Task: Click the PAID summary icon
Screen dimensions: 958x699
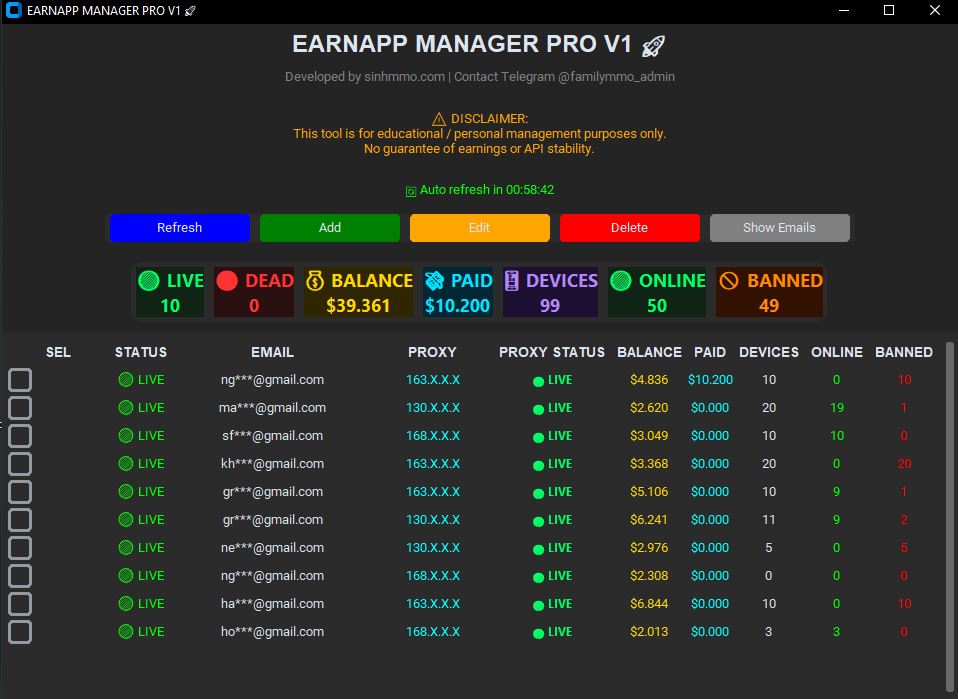Action: point(434,280)
